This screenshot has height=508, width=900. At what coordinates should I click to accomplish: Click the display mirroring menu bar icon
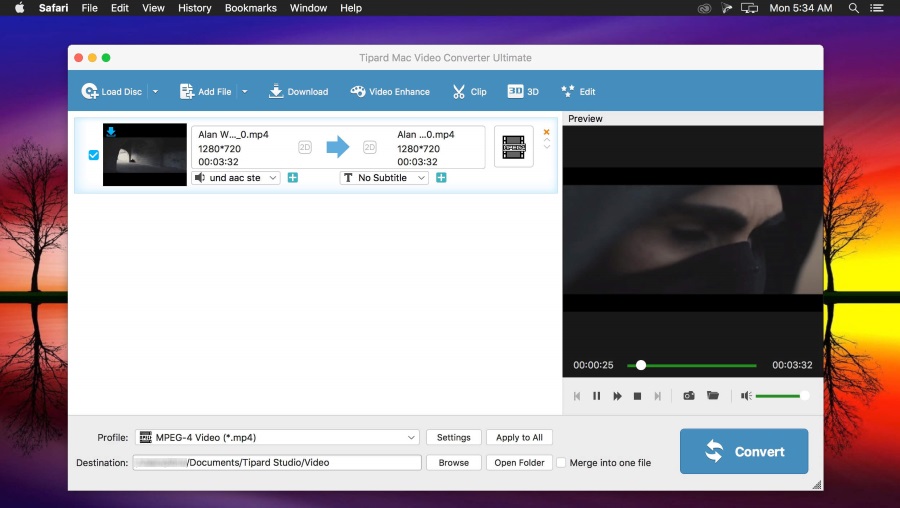[749, 8]
